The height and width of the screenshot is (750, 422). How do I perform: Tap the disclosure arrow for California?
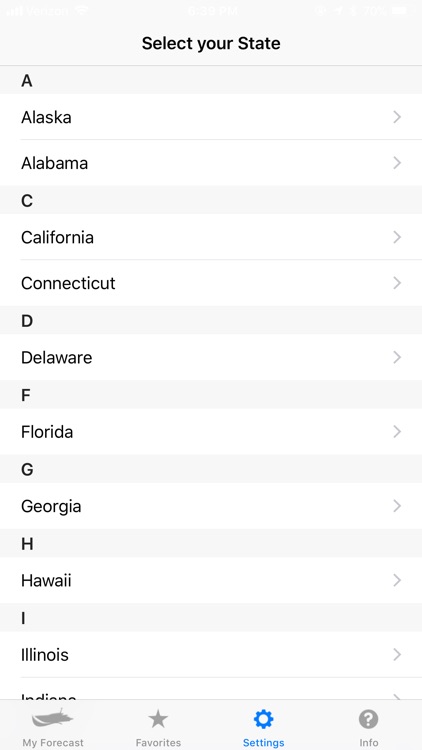tap(397, 237)
